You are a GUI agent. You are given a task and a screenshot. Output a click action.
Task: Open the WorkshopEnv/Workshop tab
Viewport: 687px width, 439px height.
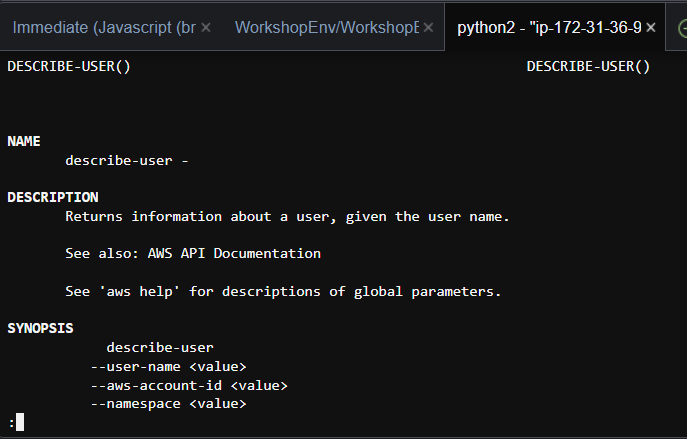pos(327,28)
